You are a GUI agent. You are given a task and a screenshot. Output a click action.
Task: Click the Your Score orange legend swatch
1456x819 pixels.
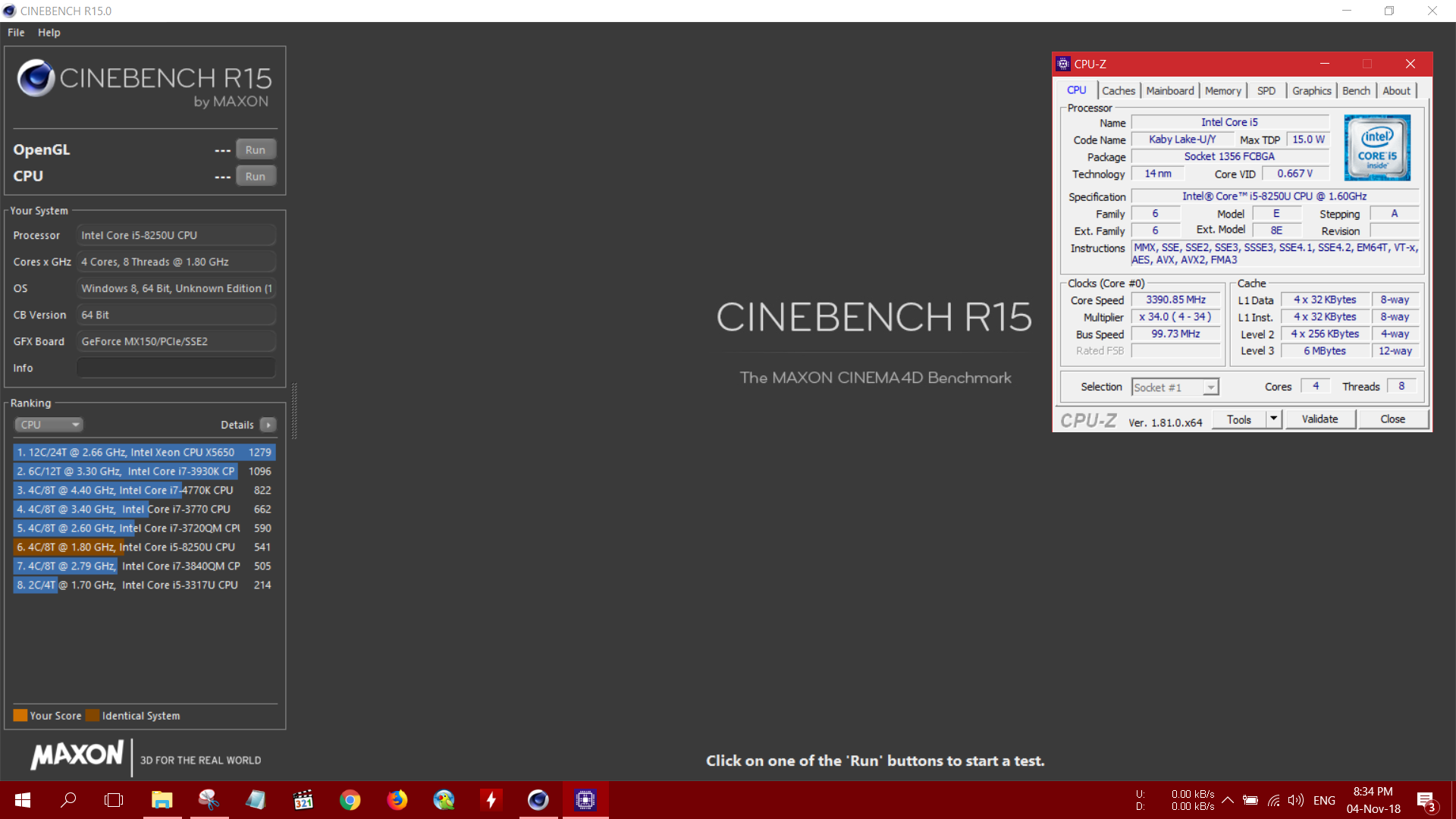click(x=20, y=715)
